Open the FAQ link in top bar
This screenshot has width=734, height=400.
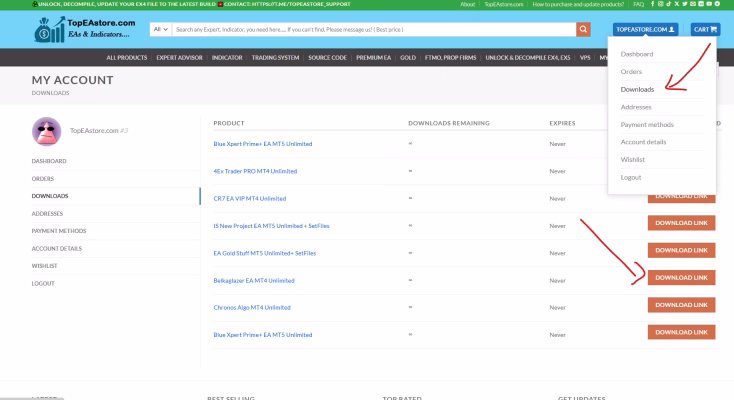click(638, 5)
